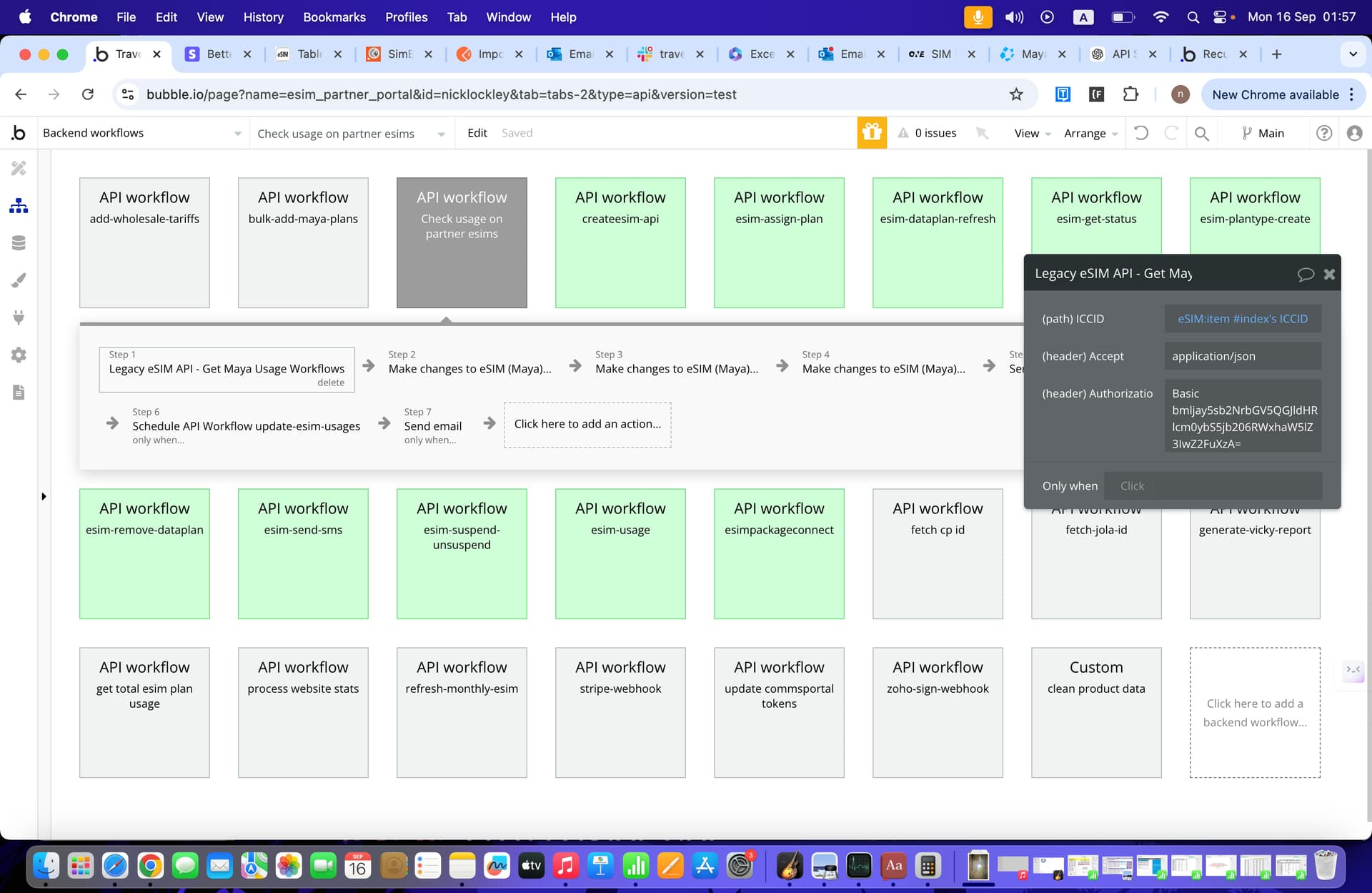1372x893 pixels.
Task: Click the delete link on Step 1
Action: point(331,383)
